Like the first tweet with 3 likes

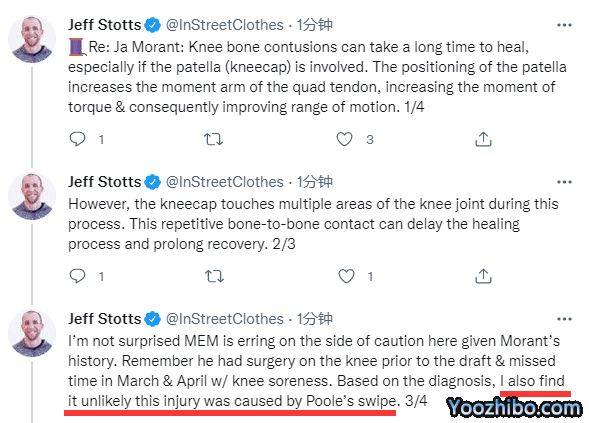tap(344, 139)
